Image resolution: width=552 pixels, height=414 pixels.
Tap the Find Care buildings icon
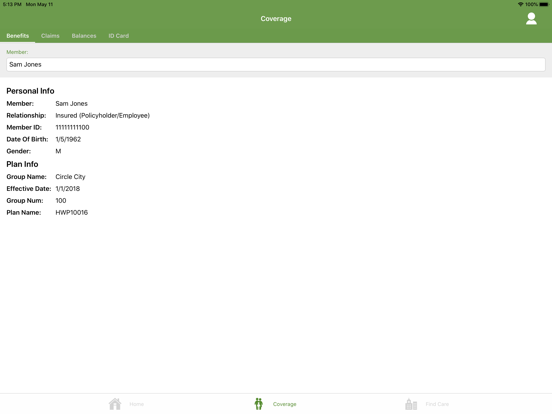(411, 404)
